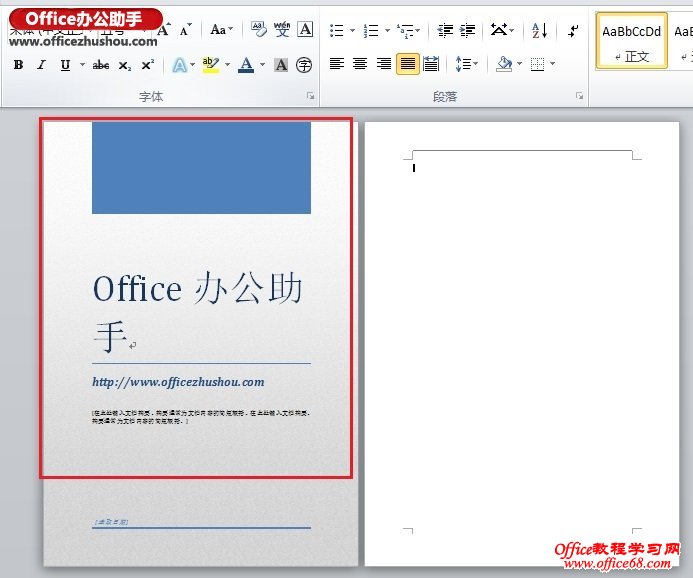Apply paragraph shading fill
This screenshot has width=693, height=578.
(x=504, y=64)
